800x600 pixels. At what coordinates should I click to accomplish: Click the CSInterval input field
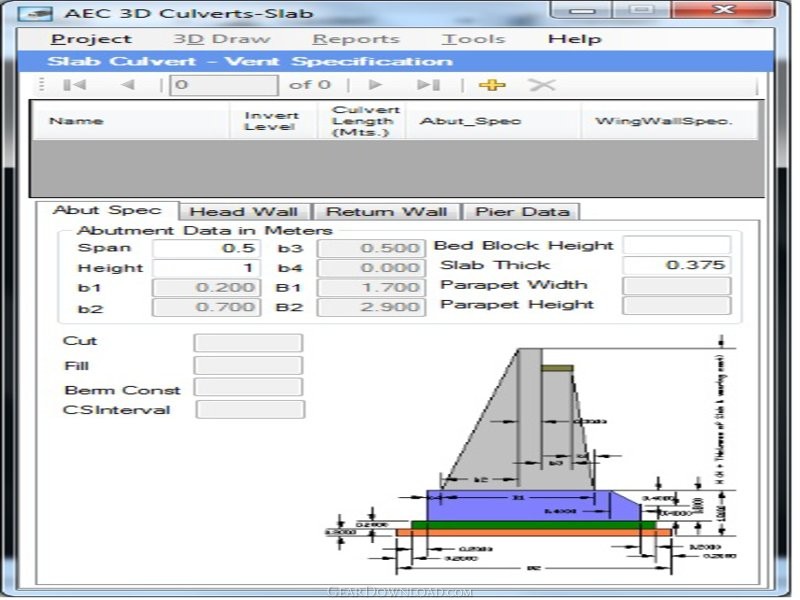tap(250, 409)
